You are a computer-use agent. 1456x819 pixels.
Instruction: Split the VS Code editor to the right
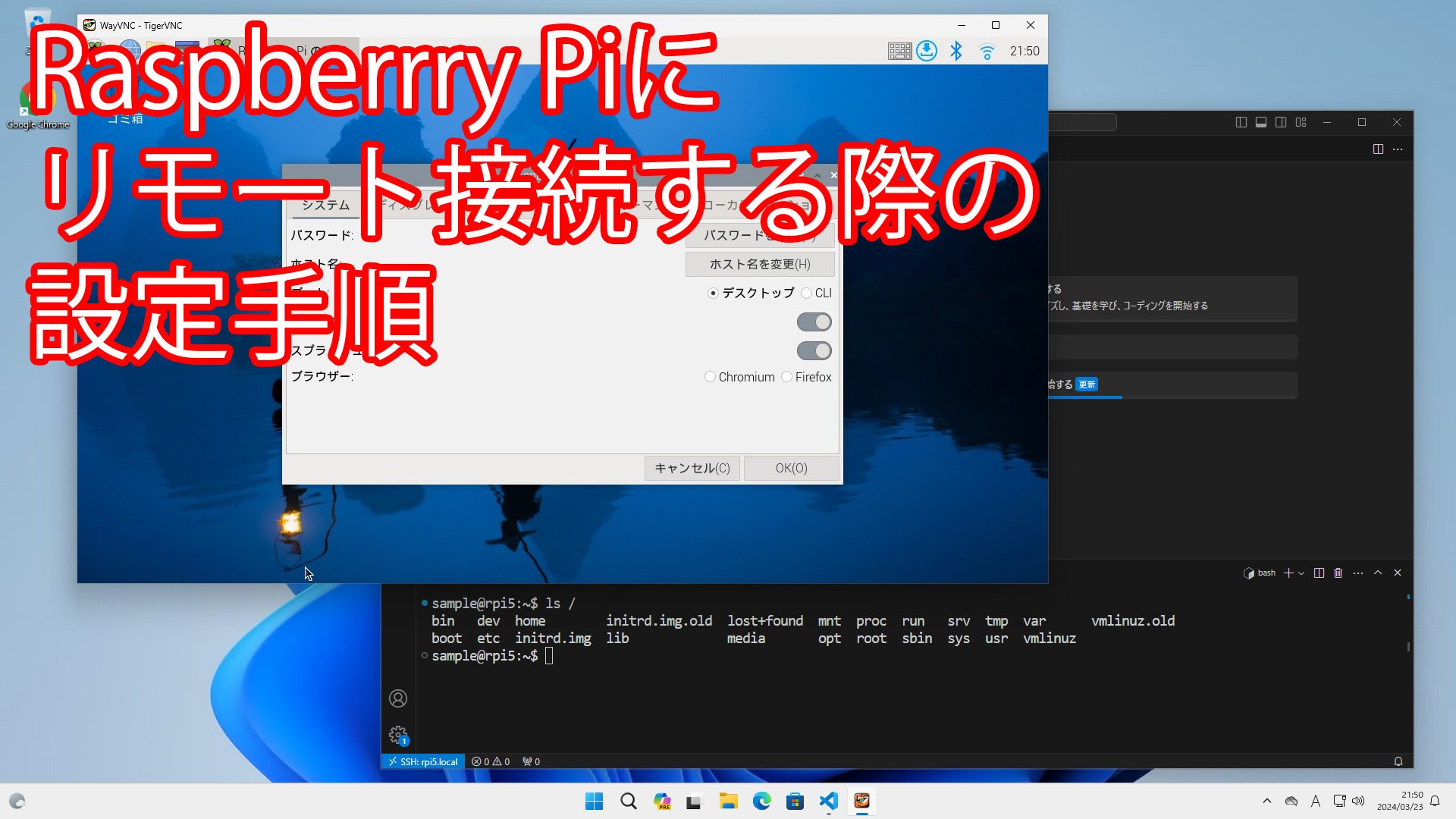(x=1378, y=149)
